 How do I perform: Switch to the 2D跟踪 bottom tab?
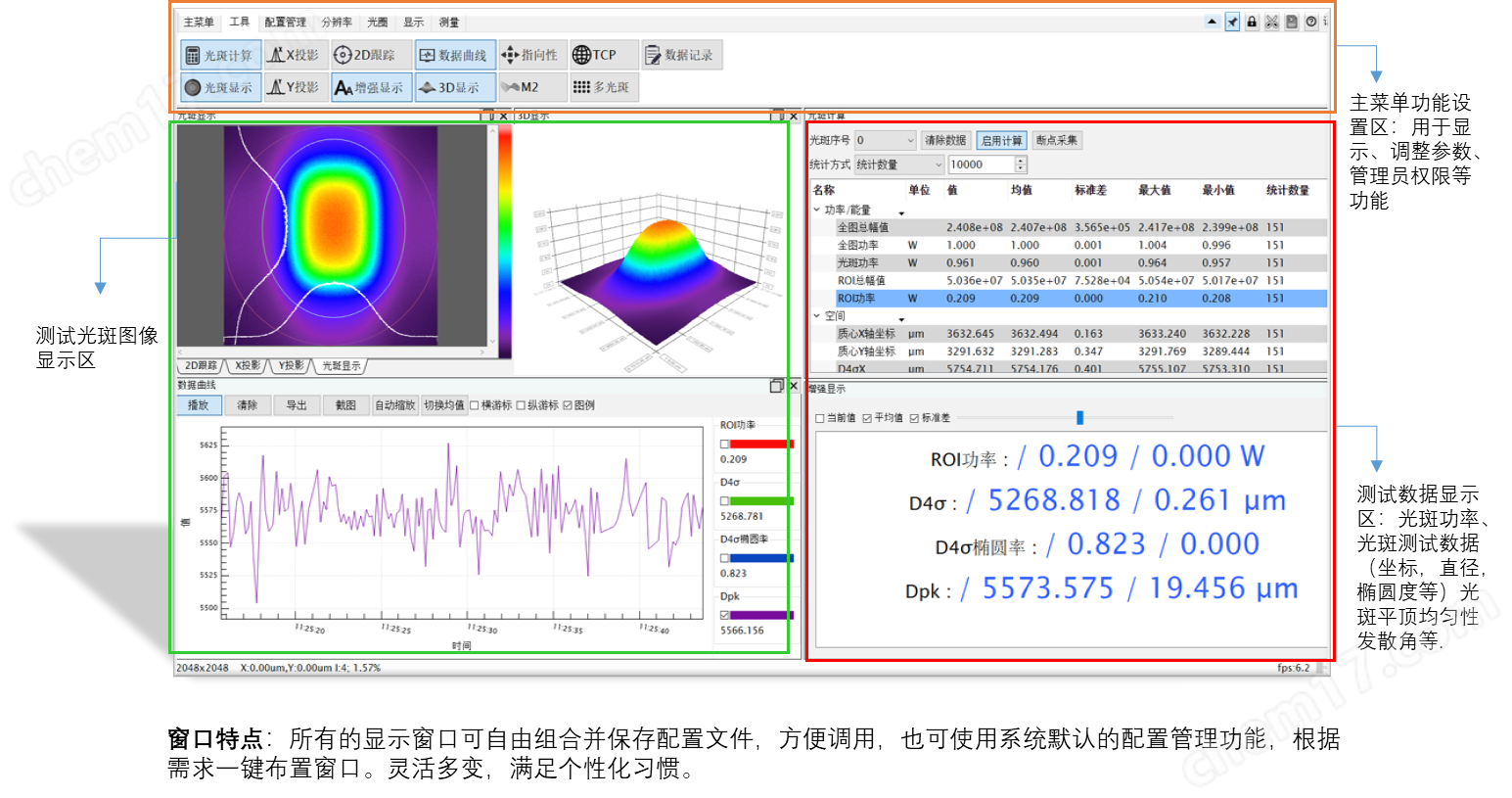pyautogui.click(x=202, y=365)
